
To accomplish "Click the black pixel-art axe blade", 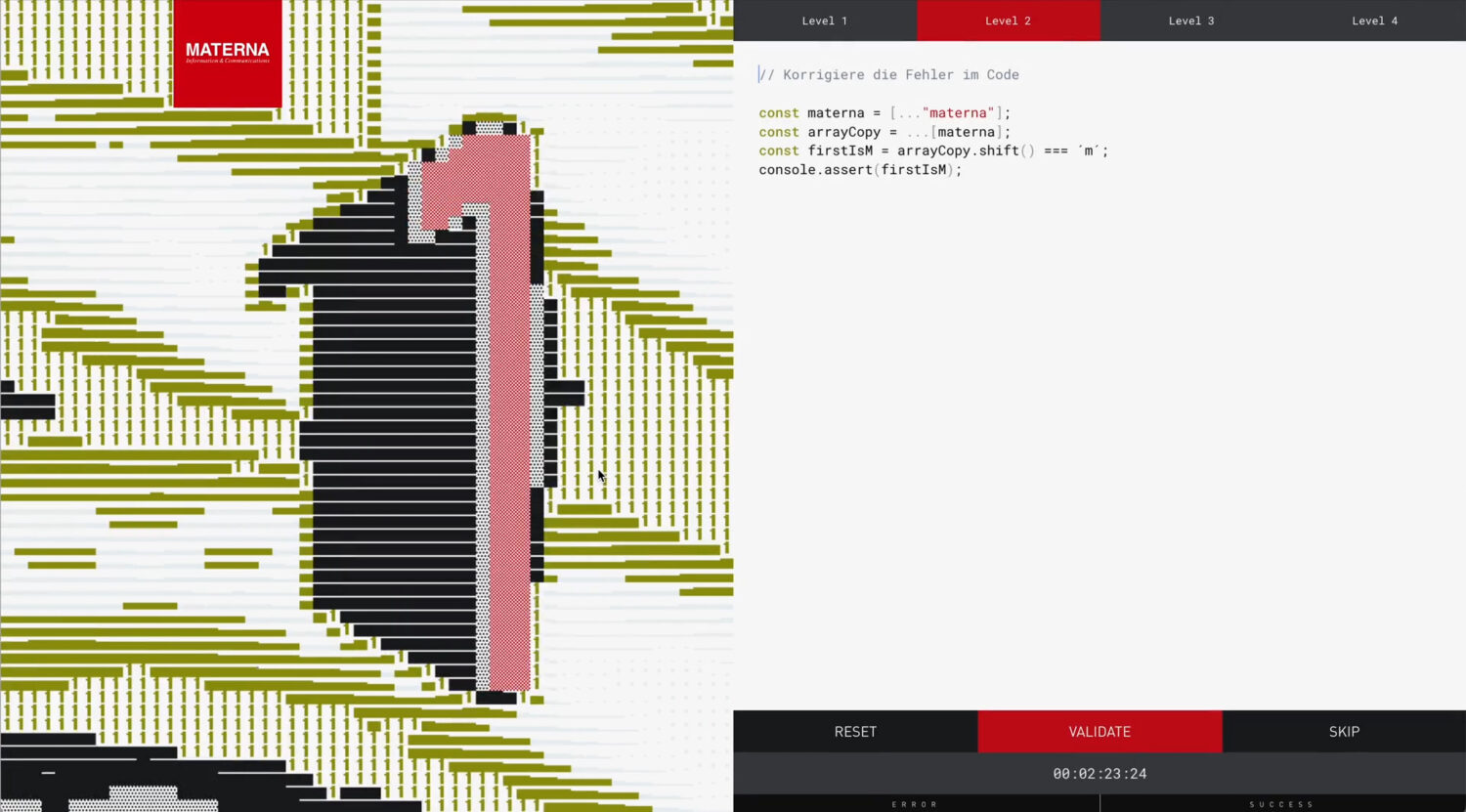I will 391,440.
